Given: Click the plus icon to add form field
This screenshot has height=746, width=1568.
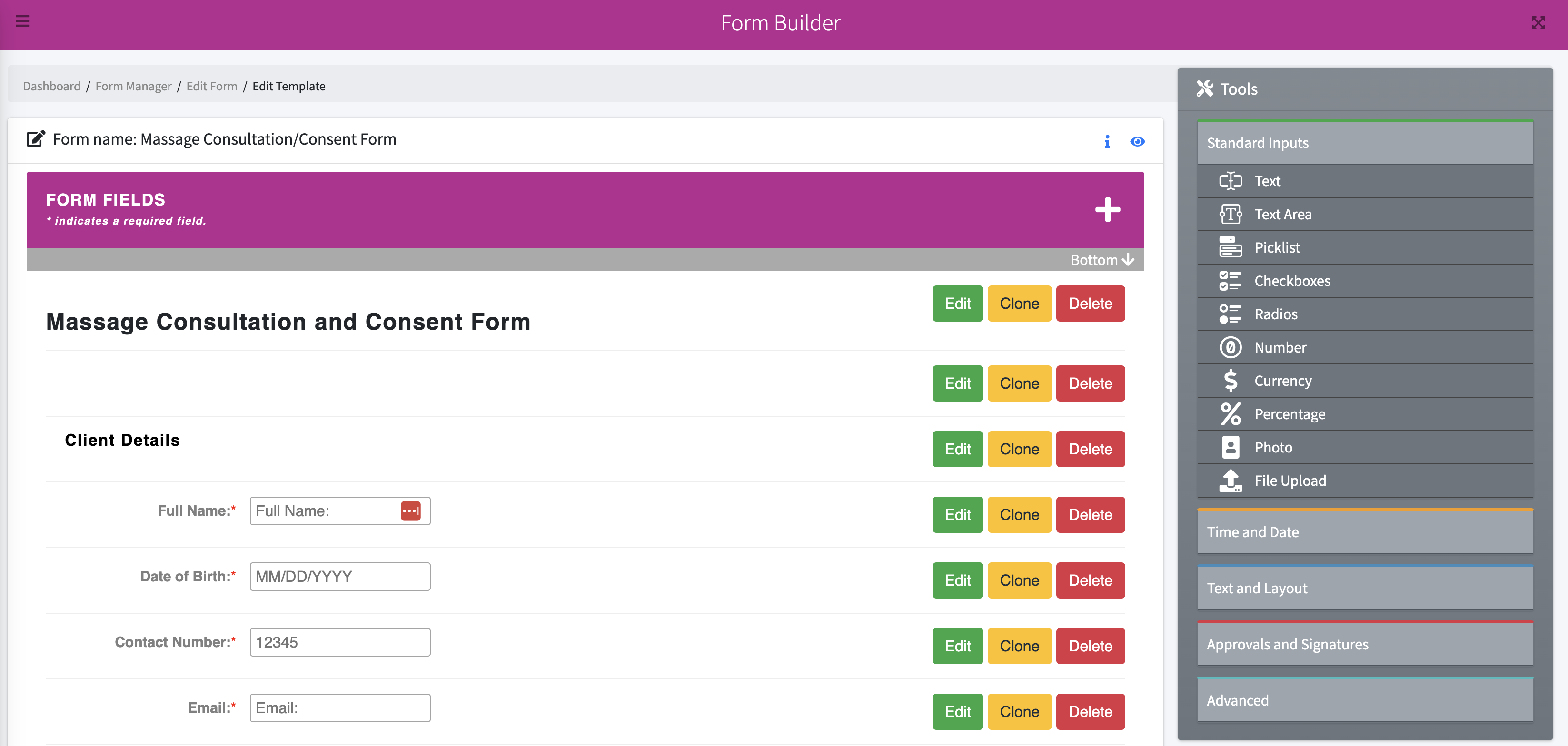Looking at the screenshot, I should (x=1108, y=210).
